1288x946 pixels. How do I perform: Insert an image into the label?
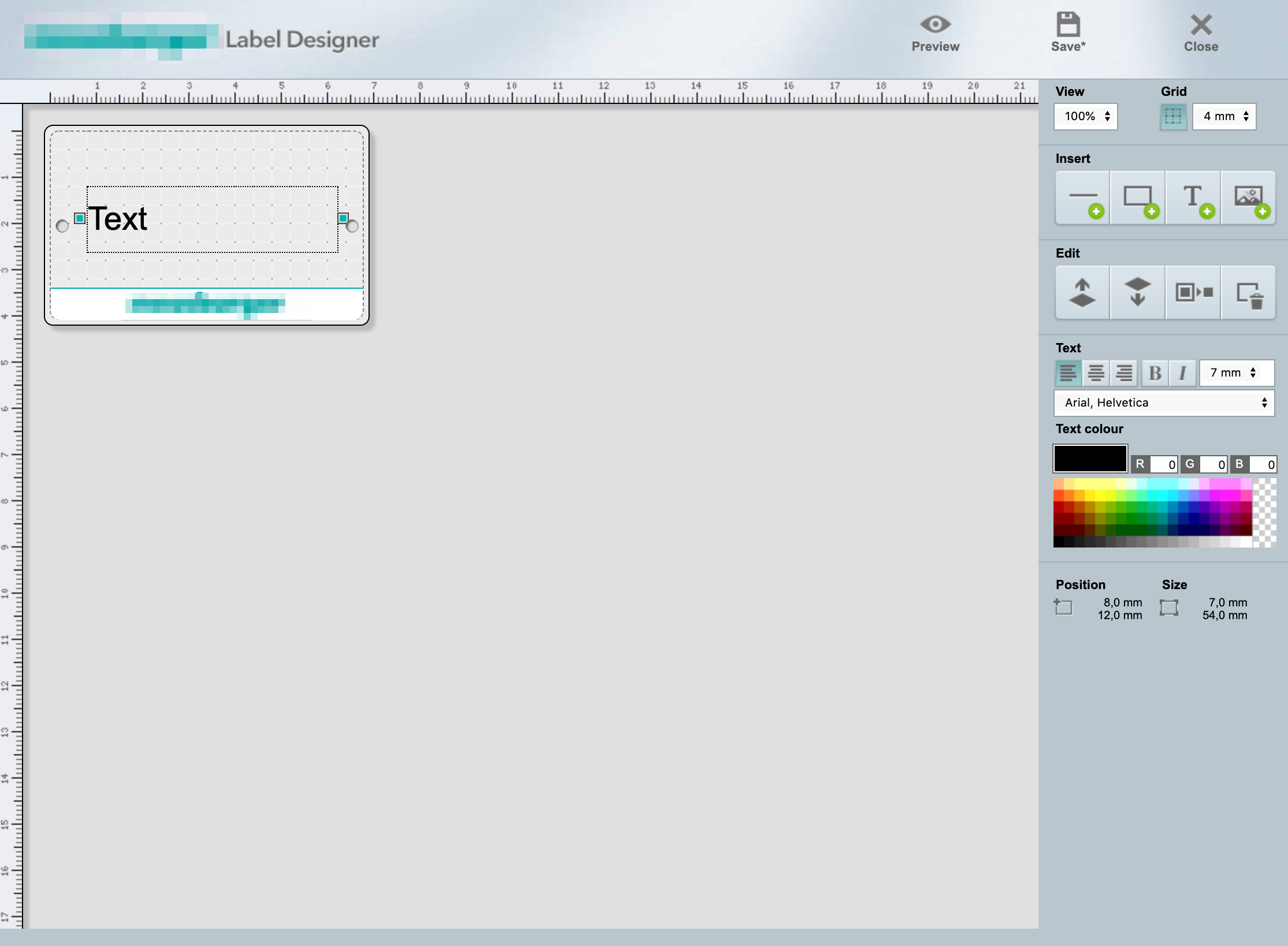[x=1248, y=198]
